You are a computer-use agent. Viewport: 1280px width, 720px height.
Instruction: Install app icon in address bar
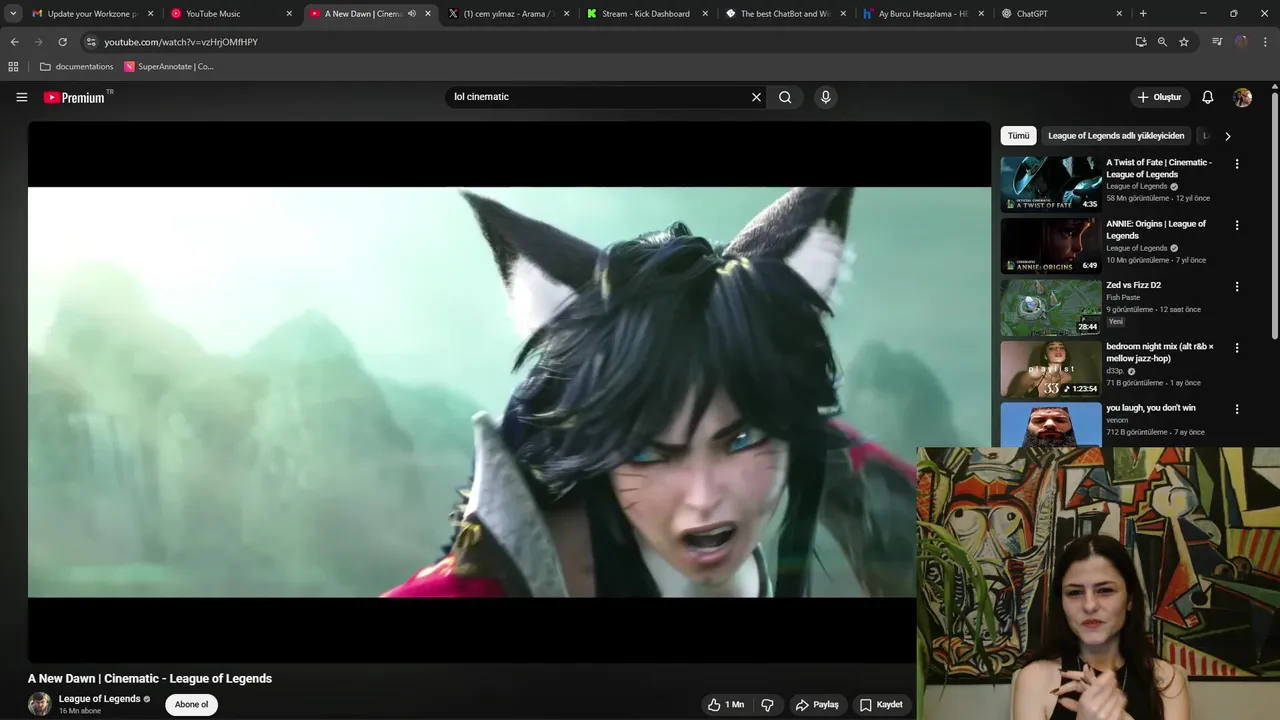point(1141,42)
